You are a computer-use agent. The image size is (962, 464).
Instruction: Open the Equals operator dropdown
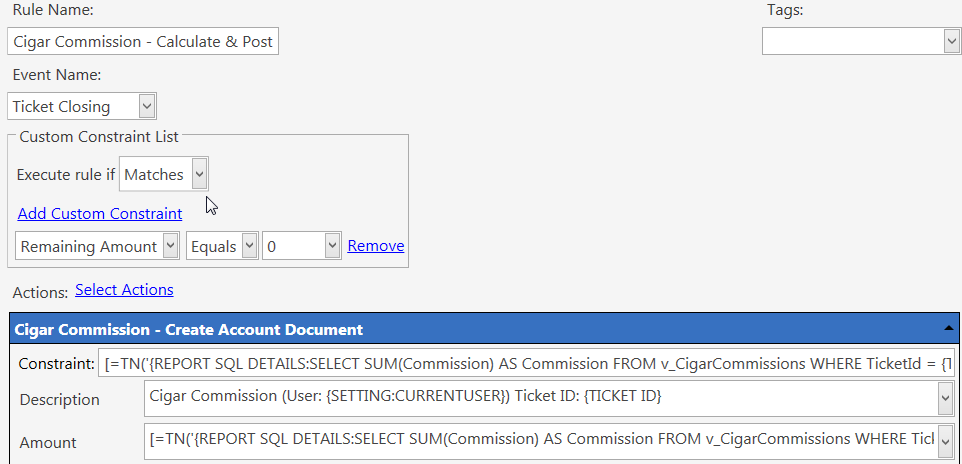[249, 246]
